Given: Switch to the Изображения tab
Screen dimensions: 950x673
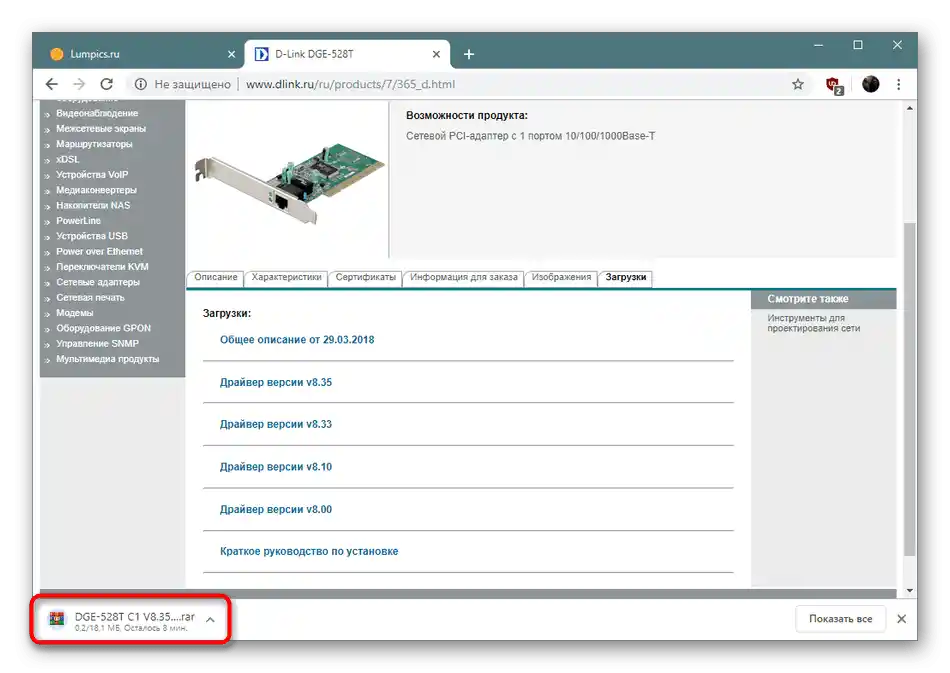Looking at the screenshot, I should (561, 277).
